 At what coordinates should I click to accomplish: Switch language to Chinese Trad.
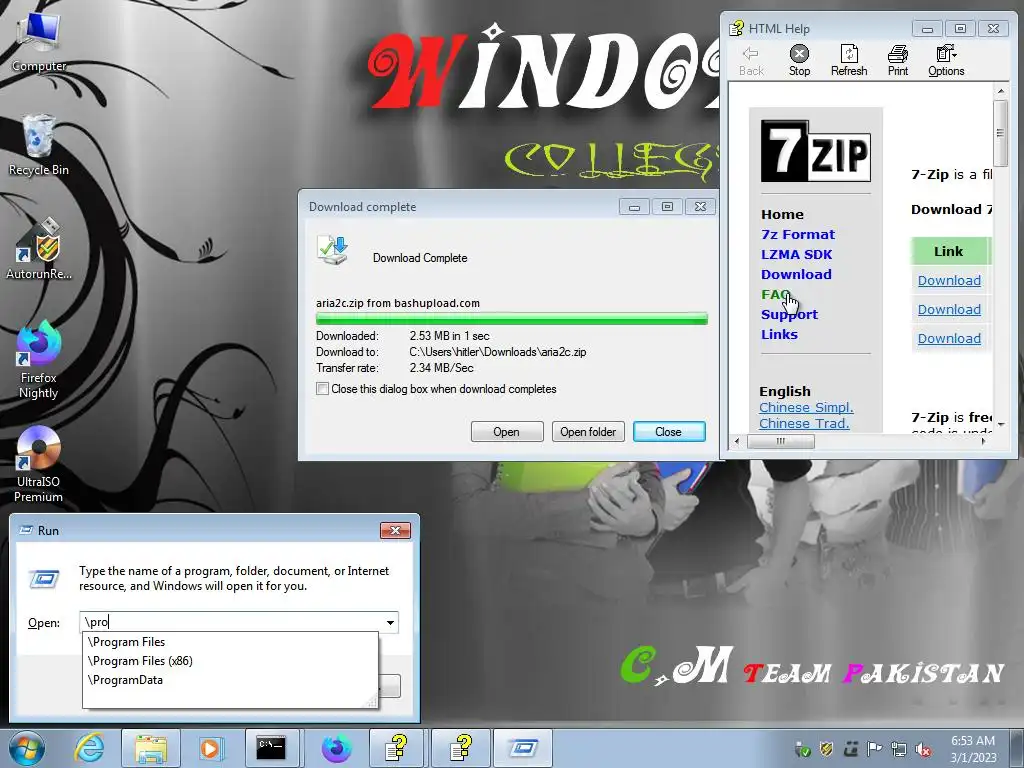(804, 423)
